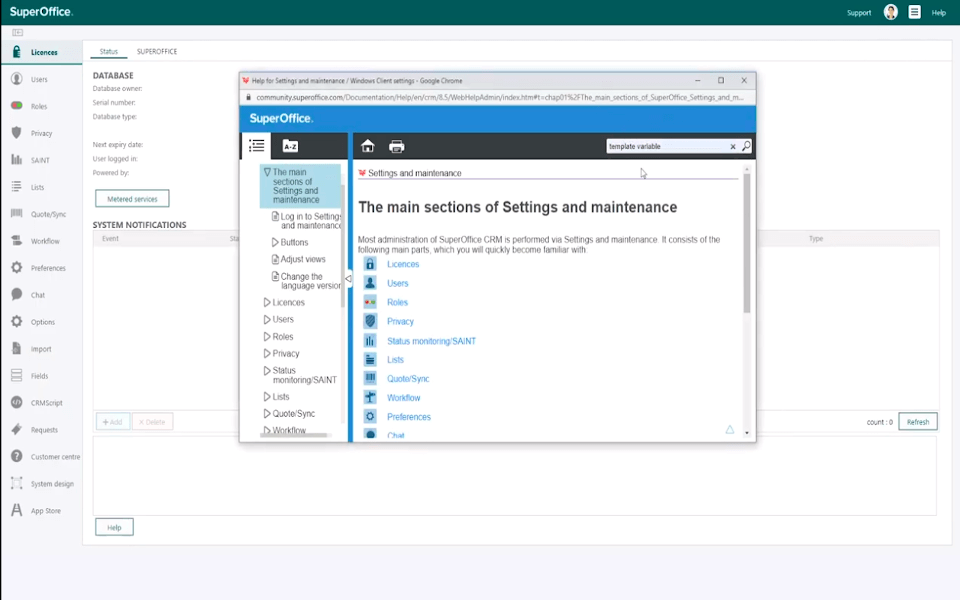Switch to the Status tab
Screen dimensions: 960x600
(108, 51)
